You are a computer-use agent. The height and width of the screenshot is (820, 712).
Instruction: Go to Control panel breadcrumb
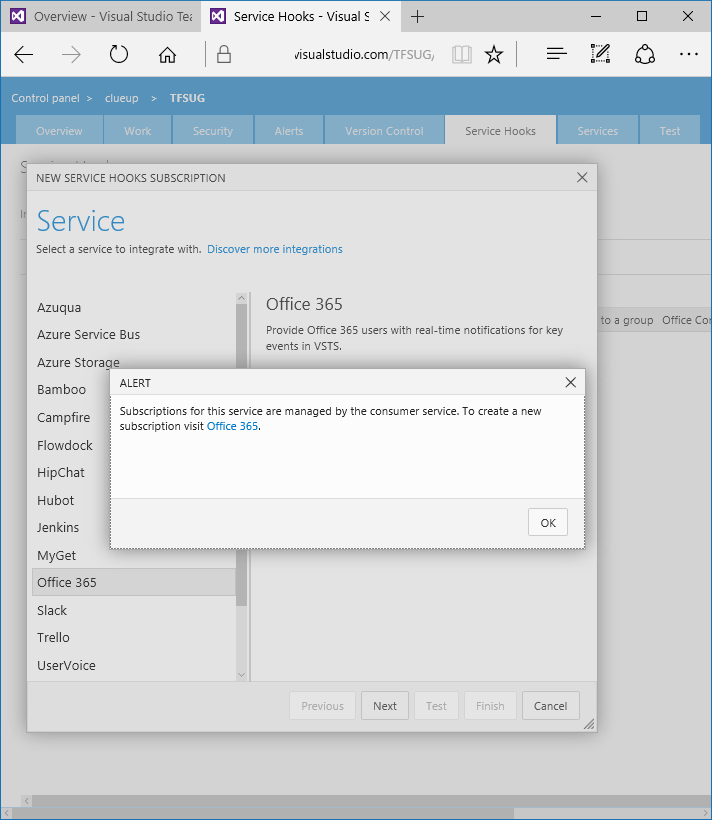(x=46, y=98)
